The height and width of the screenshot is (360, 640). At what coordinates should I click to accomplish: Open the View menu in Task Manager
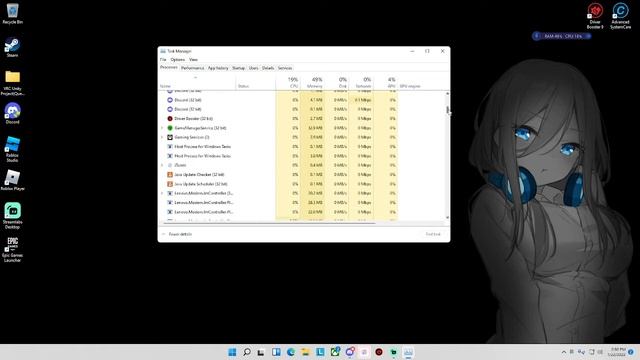193,60
